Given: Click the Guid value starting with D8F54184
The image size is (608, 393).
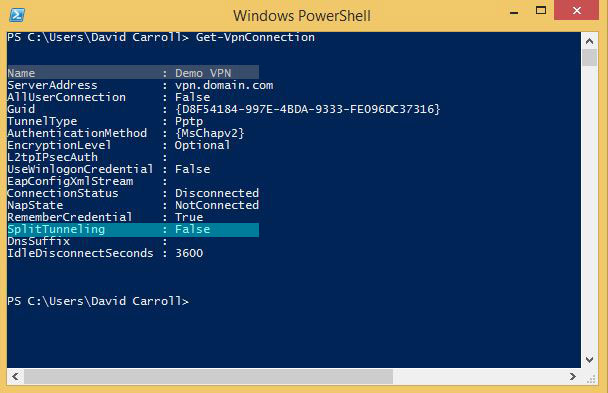Looking at the screenshot, I should (x=307, y=109).
